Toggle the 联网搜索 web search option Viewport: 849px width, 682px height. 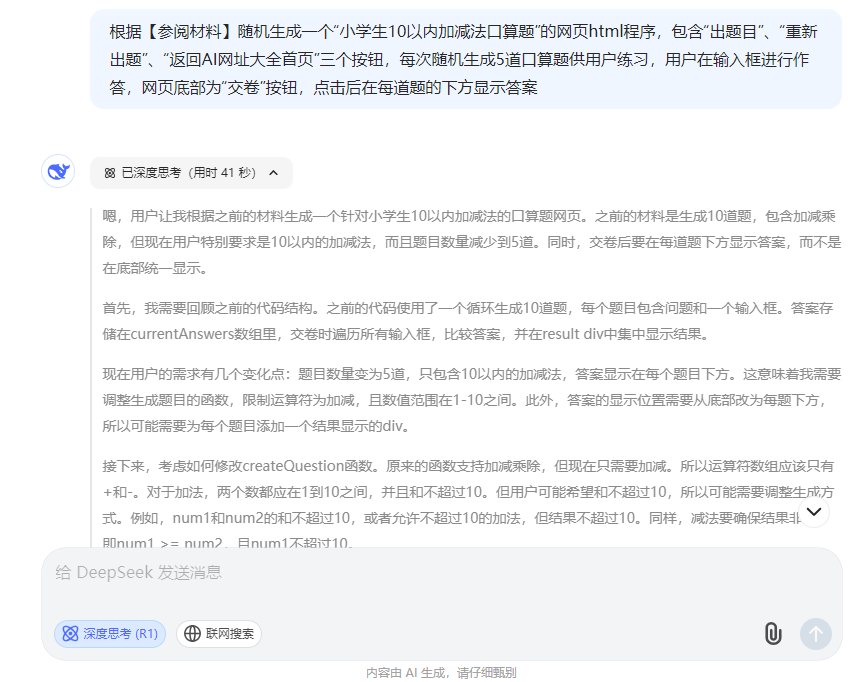[219, 633]
